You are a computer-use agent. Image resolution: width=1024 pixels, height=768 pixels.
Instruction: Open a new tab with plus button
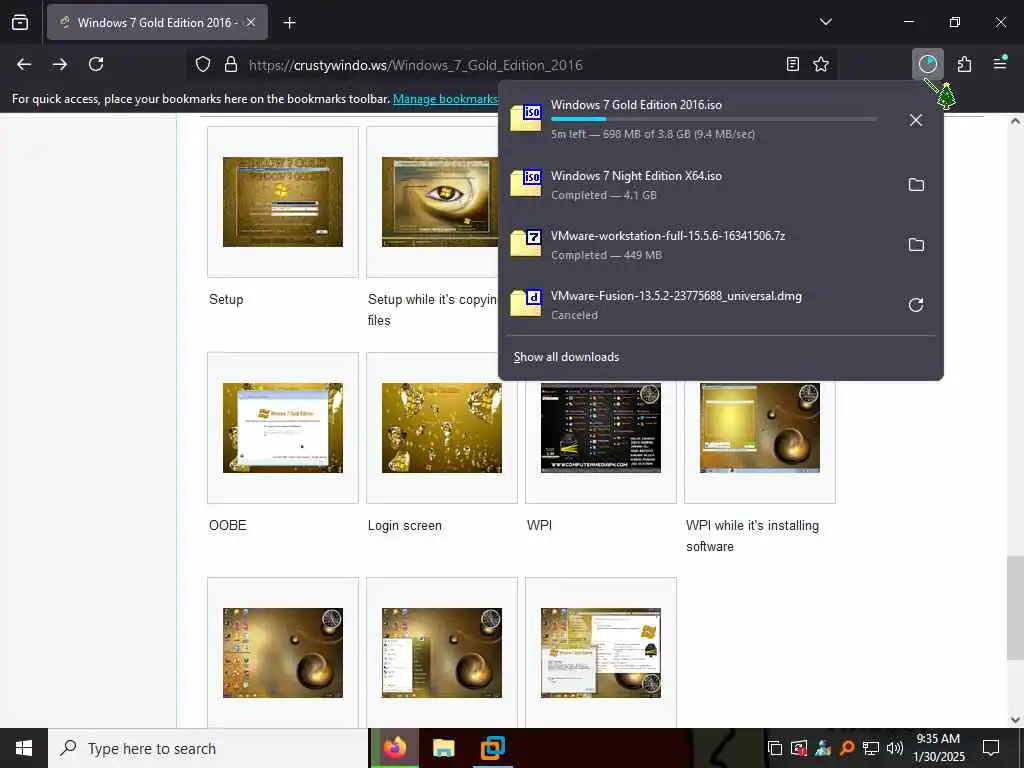point(289,23)
